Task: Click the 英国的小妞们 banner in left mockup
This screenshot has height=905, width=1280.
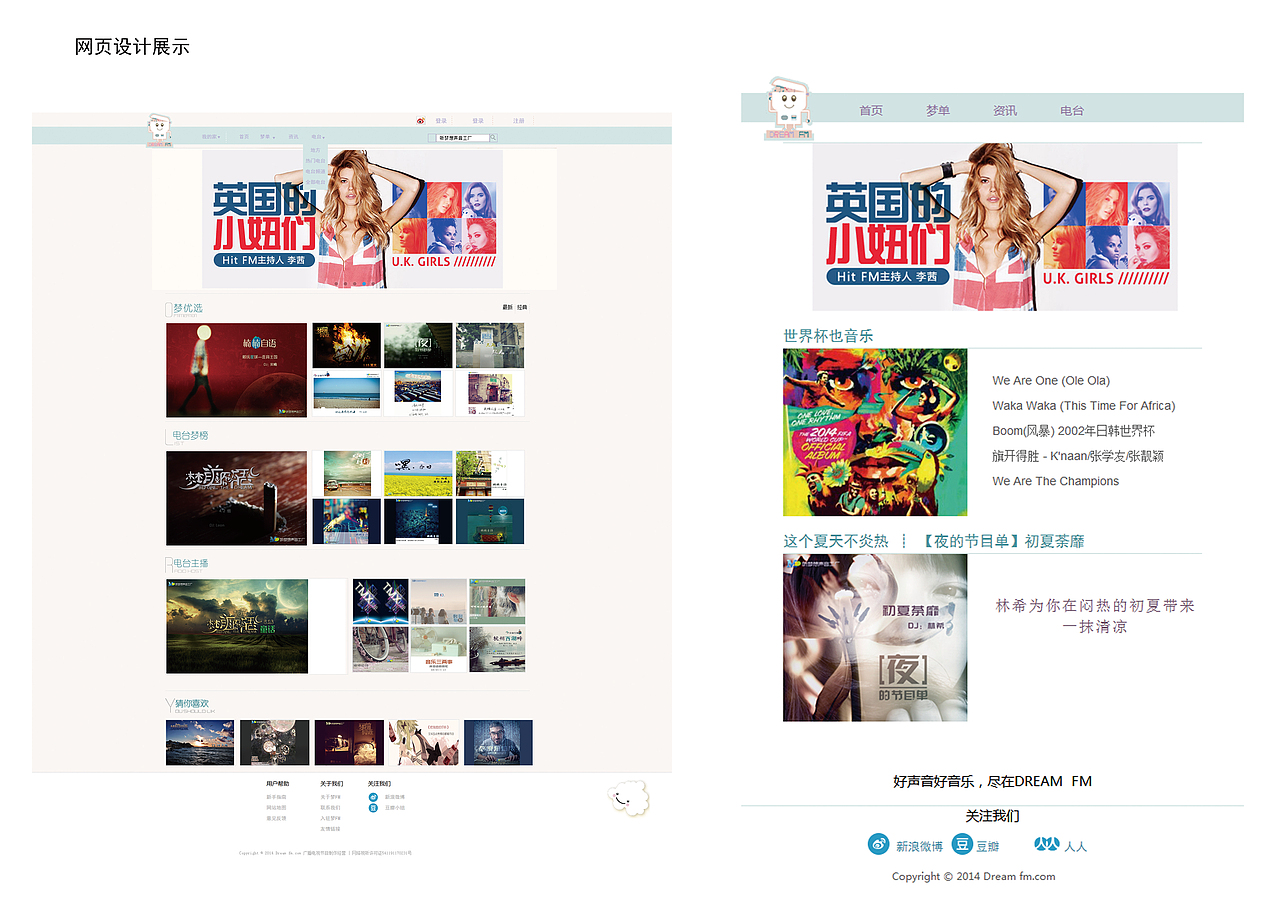Action: click(352, 219)
